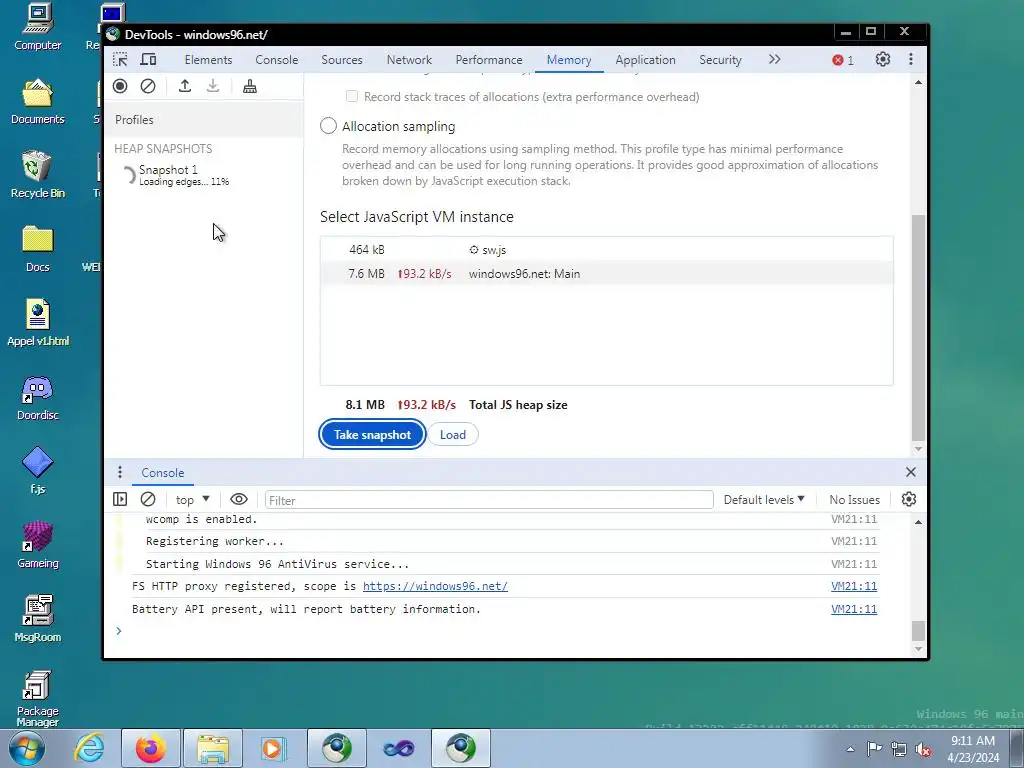Image resolution: width=1024 pixels, height=768 pixels.
Task: Open console settings gear
Action: 908,500
